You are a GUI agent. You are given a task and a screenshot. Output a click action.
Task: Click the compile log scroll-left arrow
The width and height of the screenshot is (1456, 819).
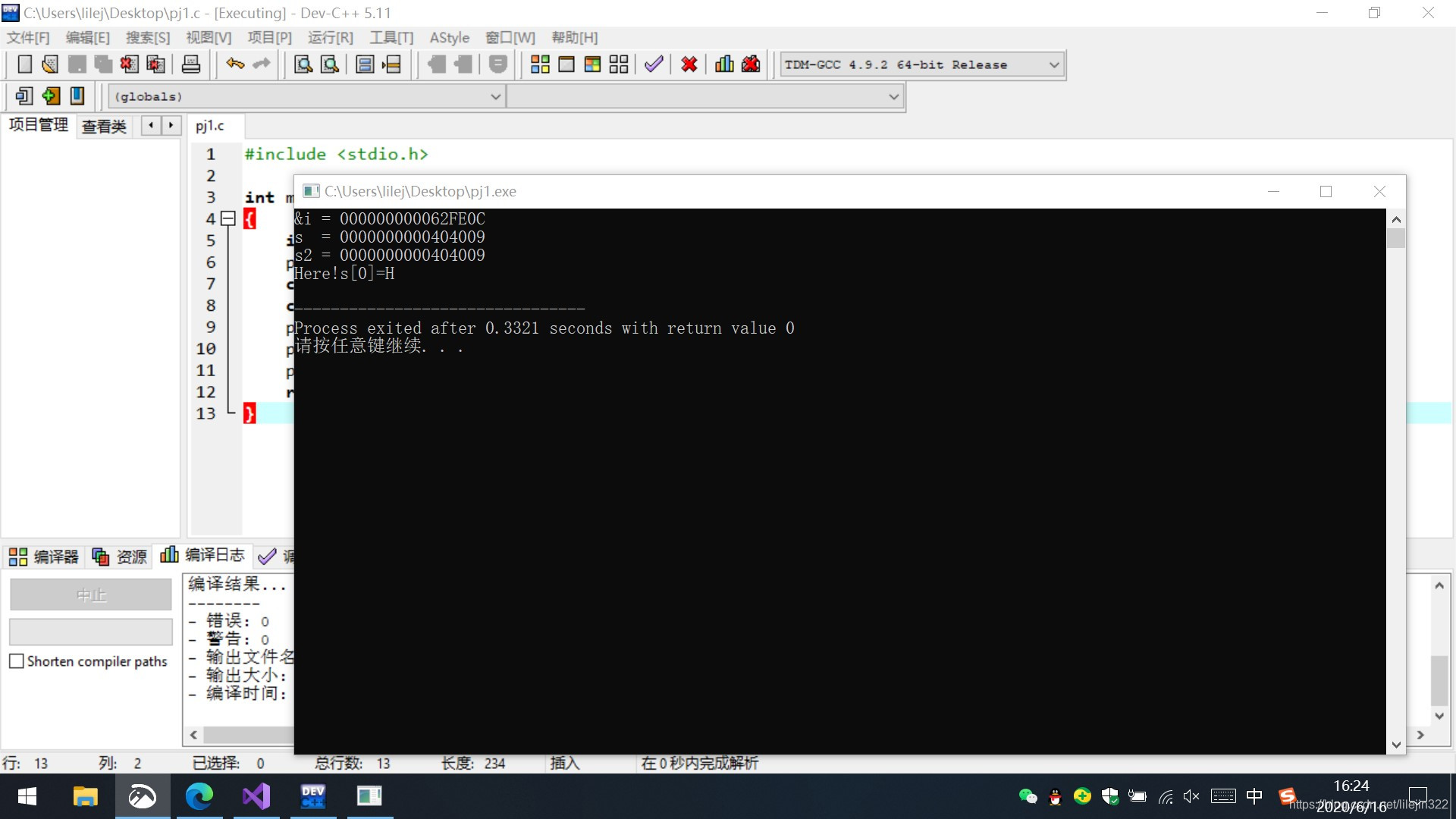tap(194, 735)
